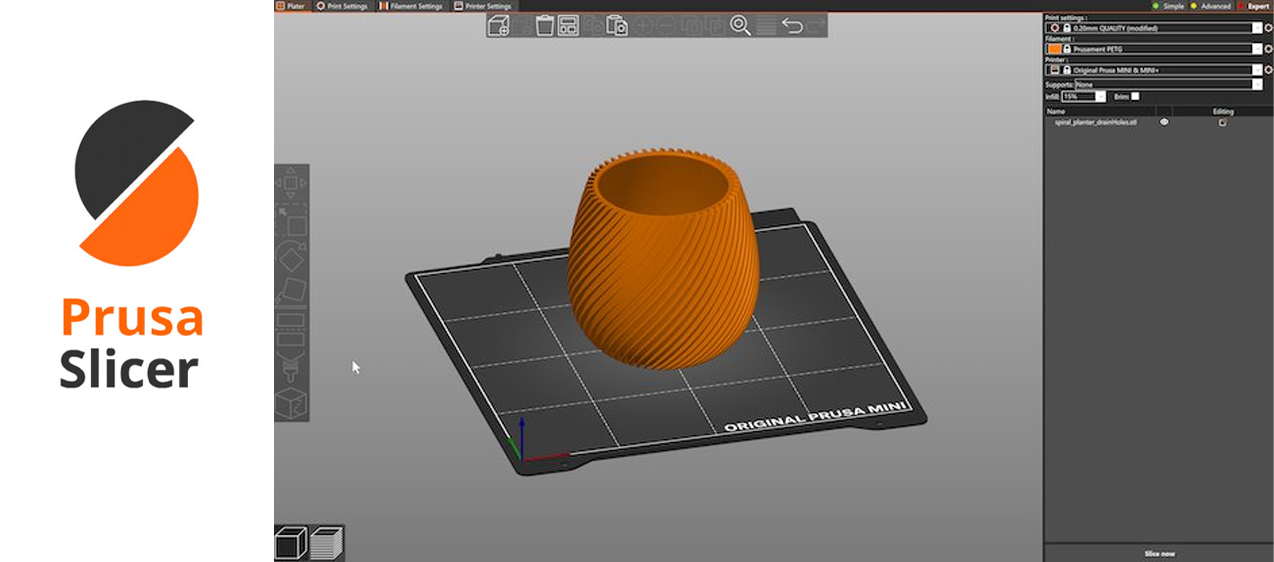Viewport: 1274px width, 562px height.
Task: Select Simple mode
Action: tap(1167, 6)
